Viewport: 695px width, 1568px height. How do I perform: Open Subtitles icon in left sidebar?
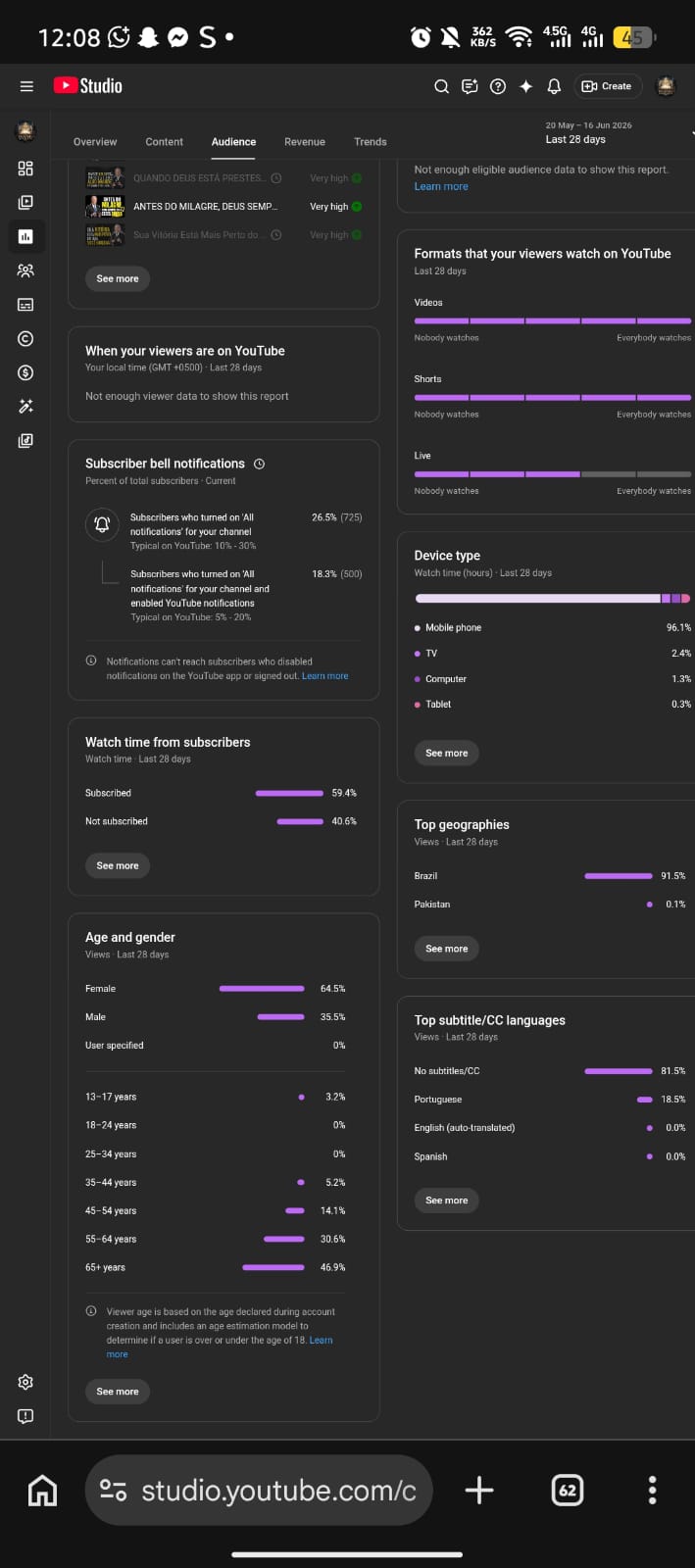click(25, 305)
